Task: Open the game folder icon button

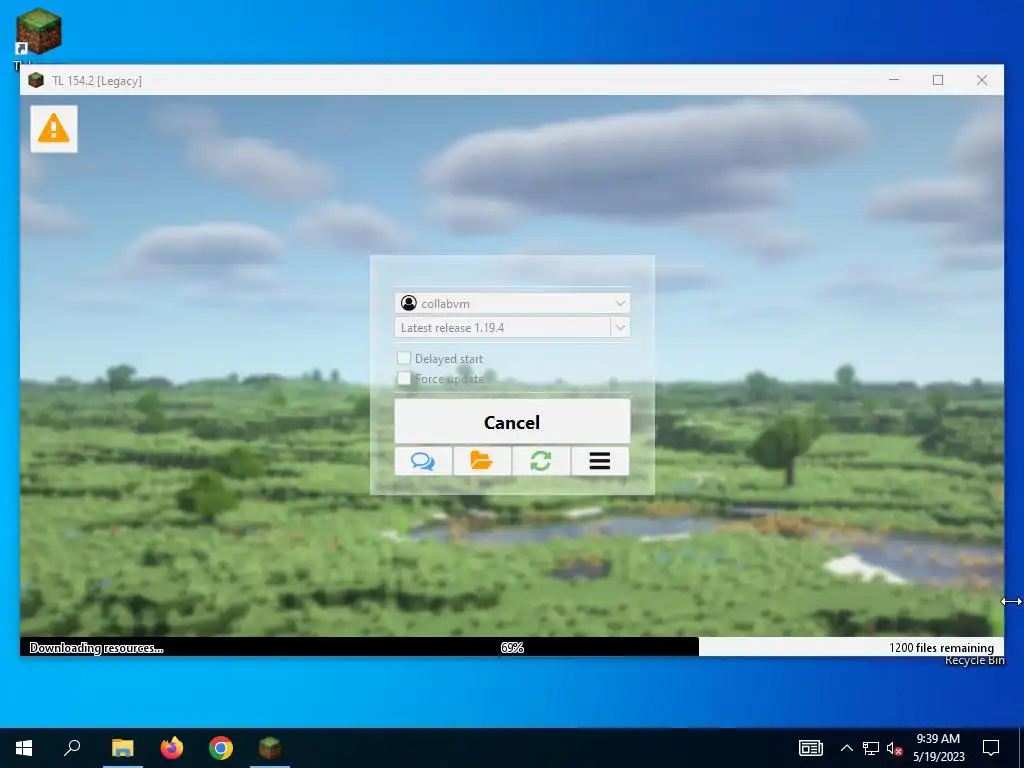Action: click(482, 461)
